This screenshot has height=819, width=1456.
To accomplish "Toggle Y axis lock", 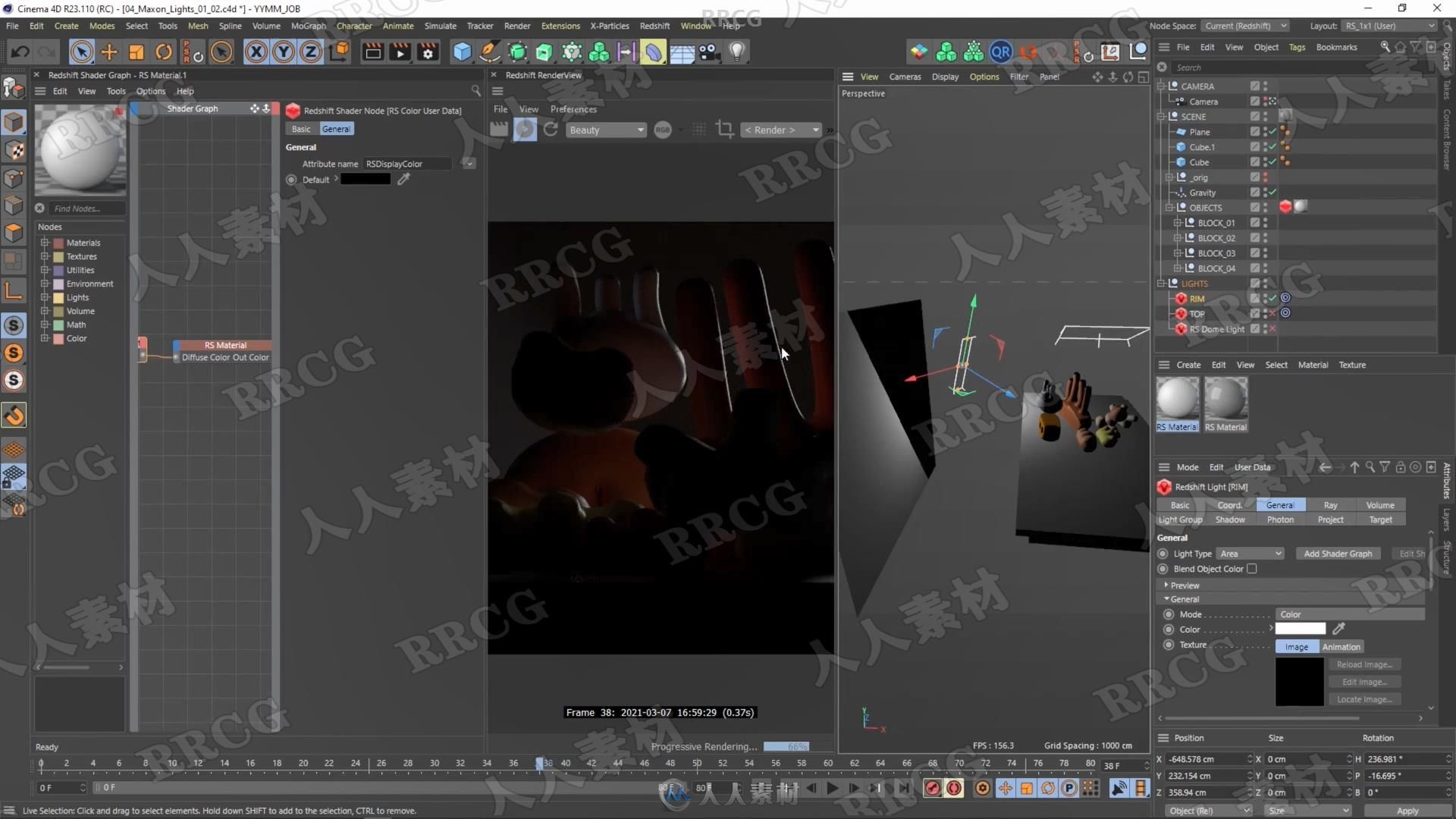I will click(284, 52).
